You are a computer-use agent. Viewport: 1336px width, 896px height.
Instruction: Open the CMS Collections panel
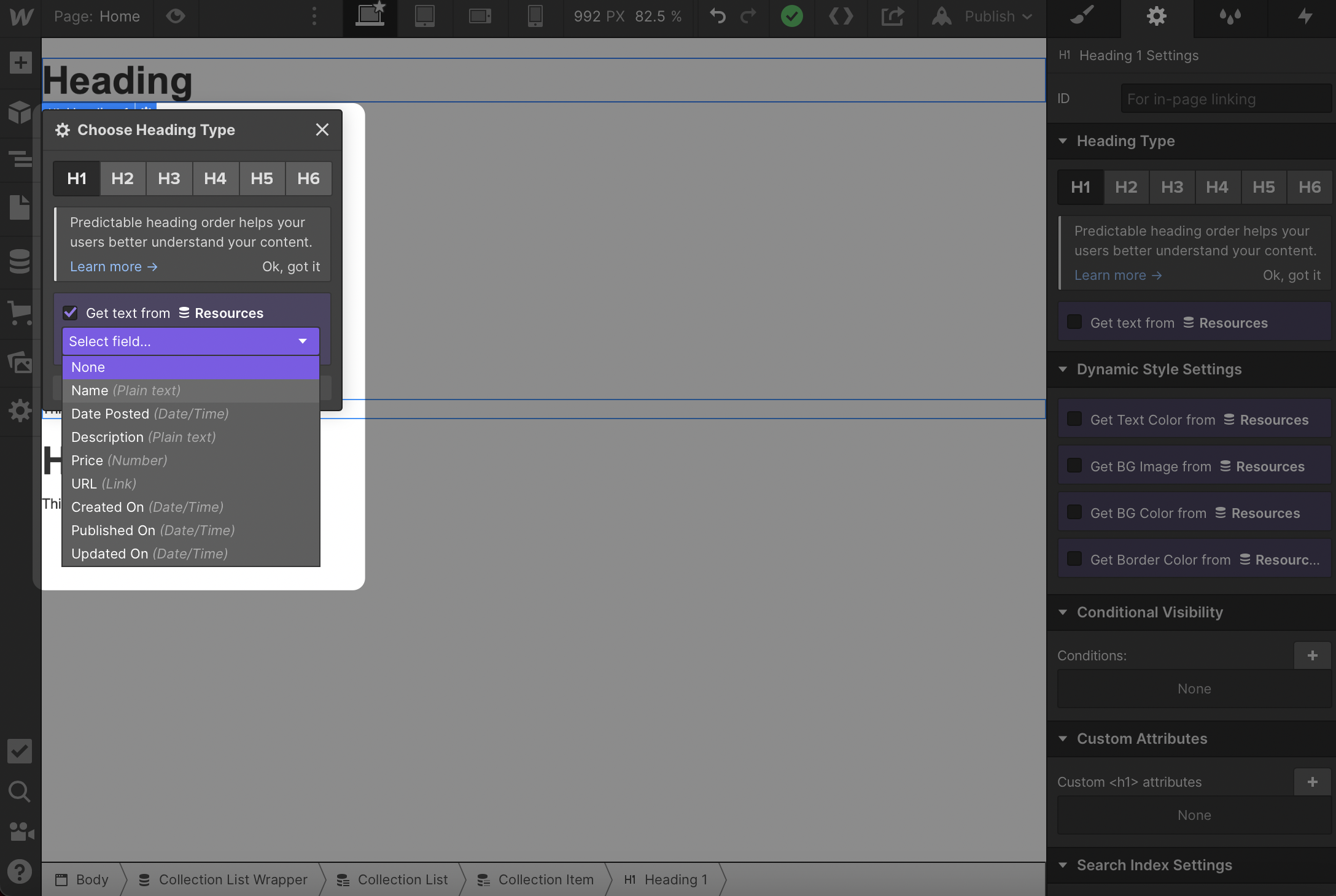pyautogui.click(x=20, y=261)
